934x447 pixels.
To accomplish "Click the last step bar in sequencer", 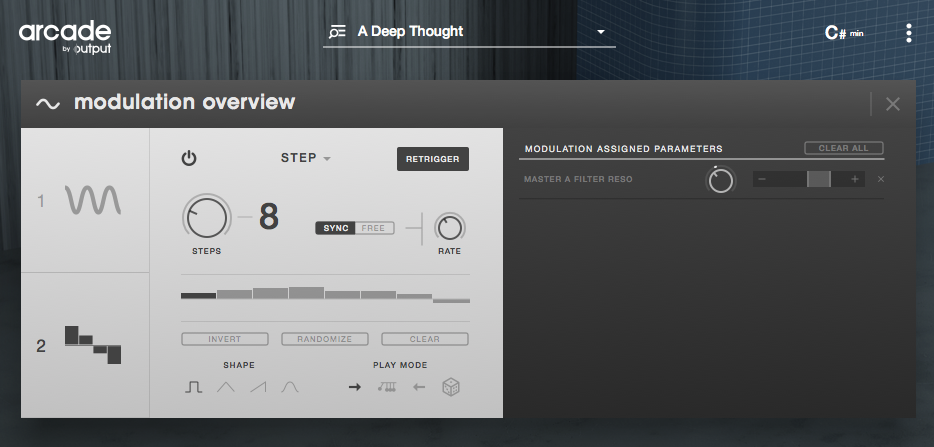I will 452,300.
